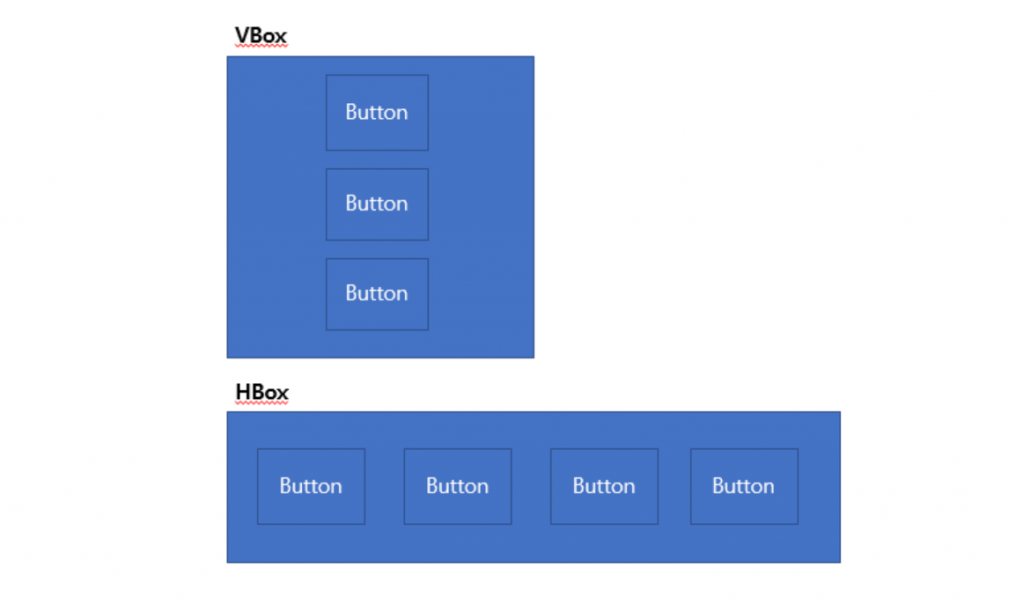Screen dimensions: 1024x605
Task: Click gap between second and third HBox buttons
Action: 531,486
